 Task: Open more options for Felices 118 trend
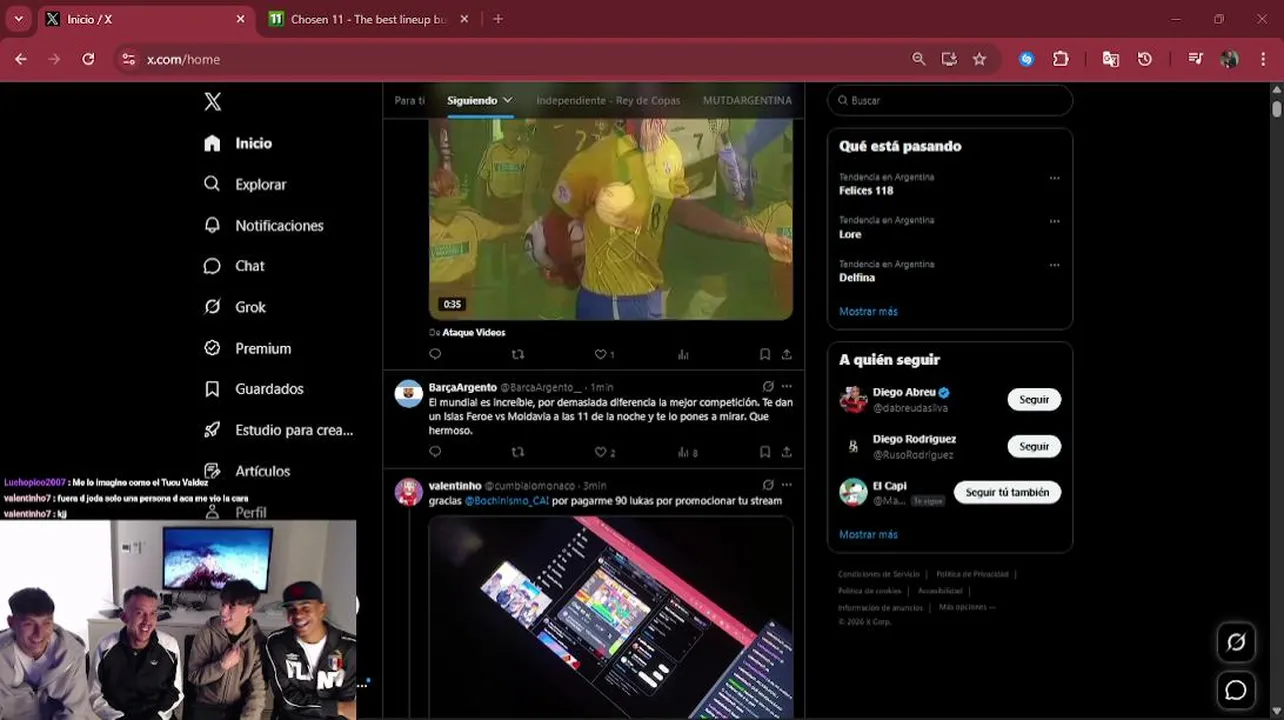click(x=1054, y=178)
